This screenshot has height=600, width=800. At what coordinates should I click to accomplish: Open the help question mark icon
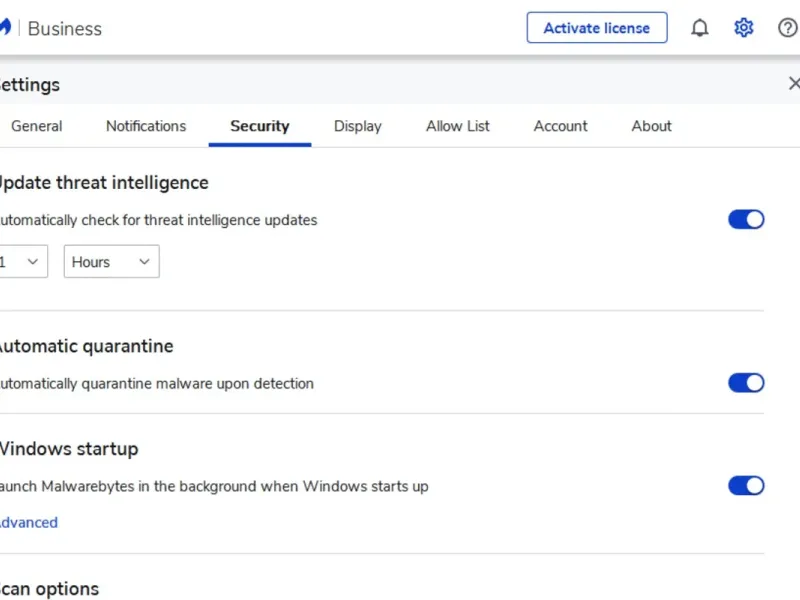click(x=788, y=28)
